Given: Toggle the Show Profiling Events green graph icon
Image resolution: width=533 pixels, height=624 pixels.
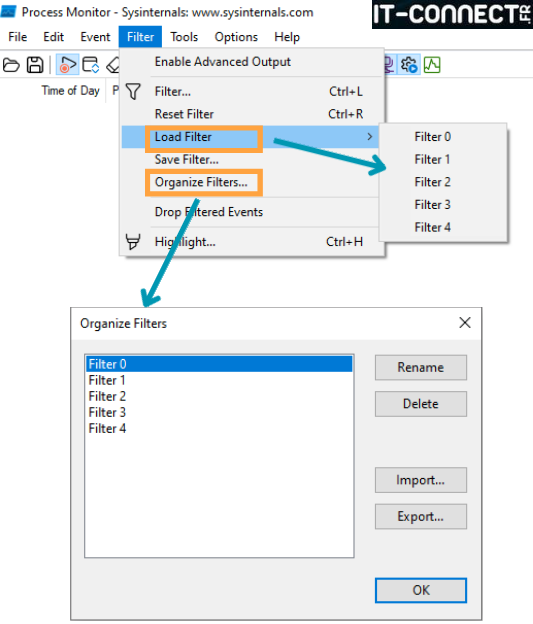Looking at the screenshot, I should 432,65.
